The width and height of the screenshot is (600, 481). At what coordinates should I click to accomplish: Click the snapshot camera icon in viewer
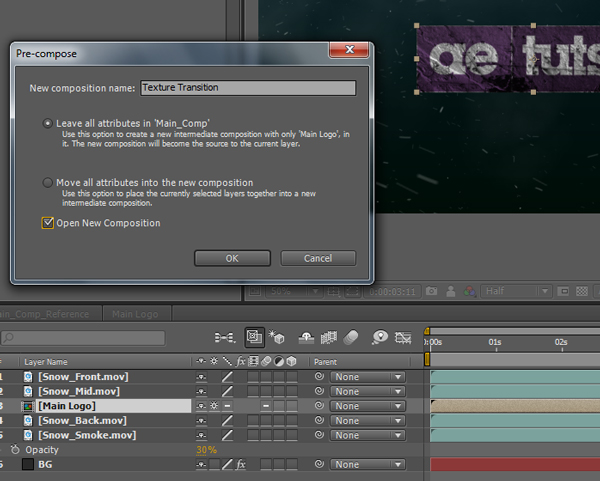pyautogui.click(x=431, y=291)
